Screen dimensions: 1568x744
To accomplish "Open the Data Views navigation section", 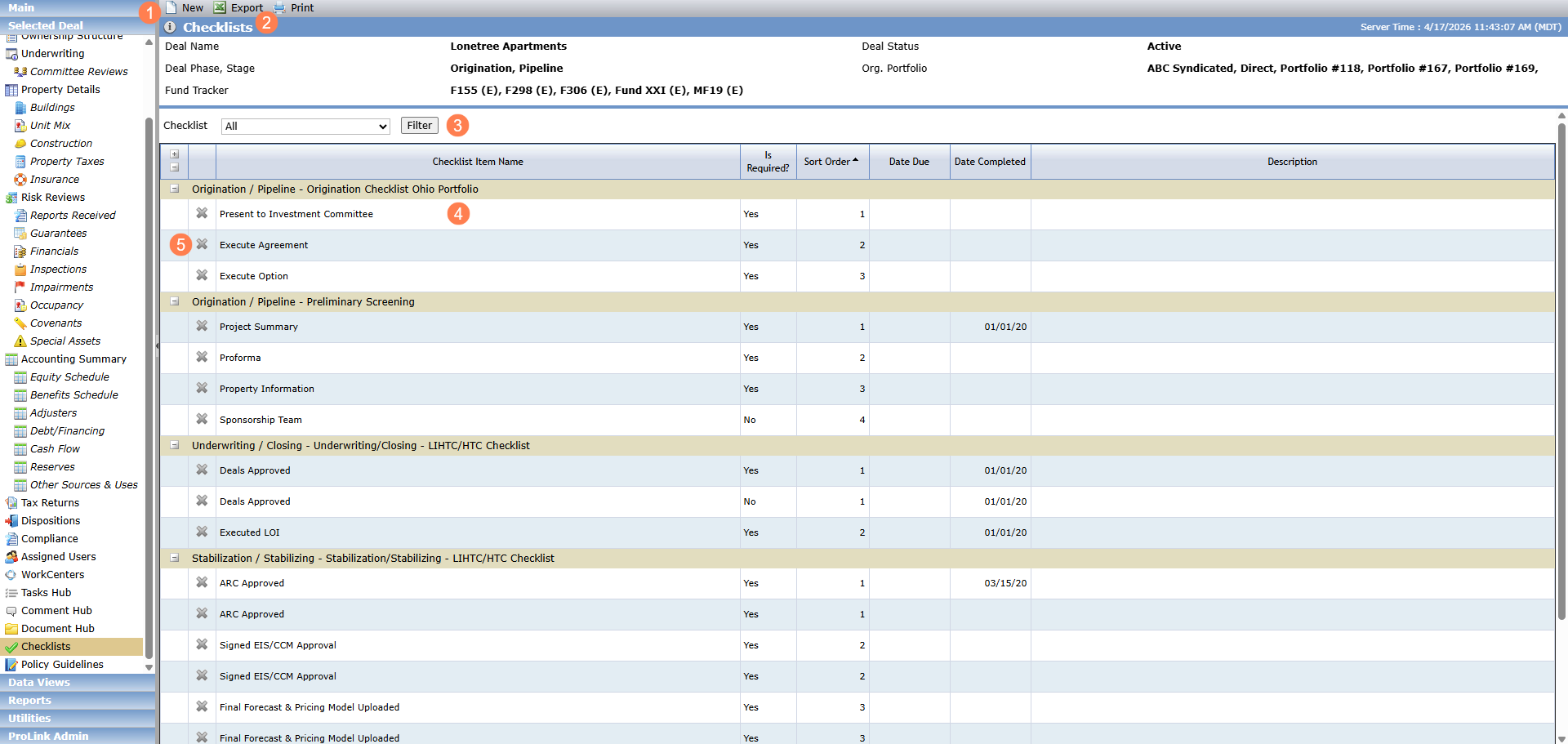I will point(78,683).
